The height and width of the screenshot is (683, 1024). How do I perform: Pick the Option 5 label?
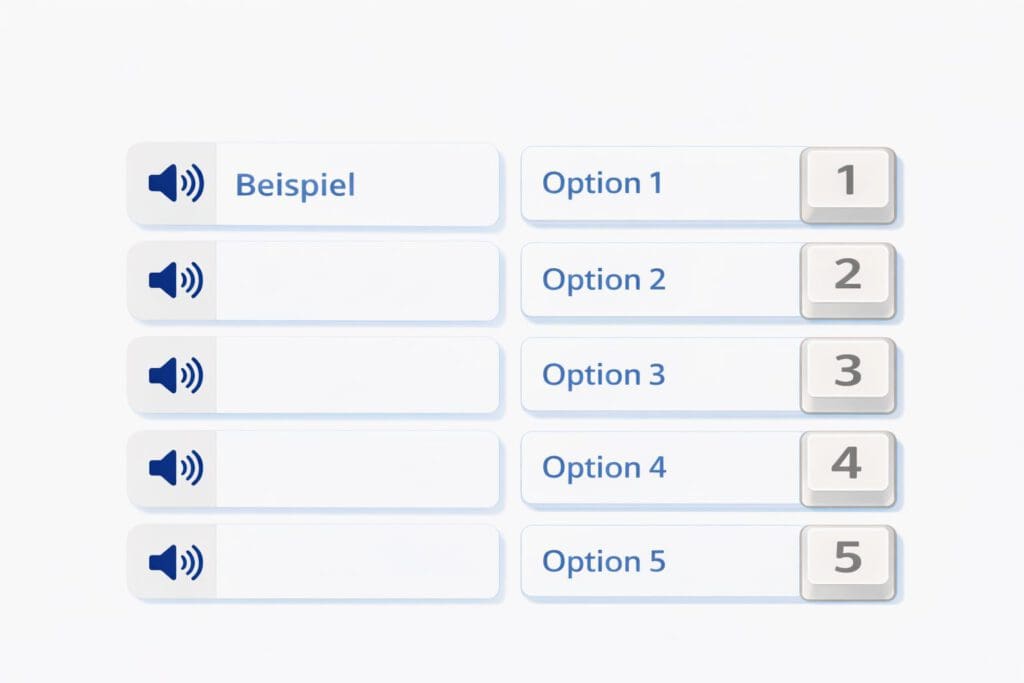pos(604,562)
